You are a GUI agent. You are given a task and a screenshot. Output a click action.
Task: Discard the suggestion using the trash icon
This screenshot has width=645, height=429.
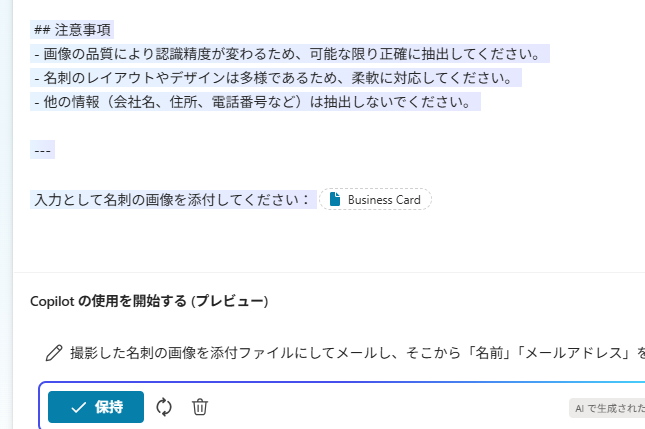pyautogui.click(x=200, y=407)
